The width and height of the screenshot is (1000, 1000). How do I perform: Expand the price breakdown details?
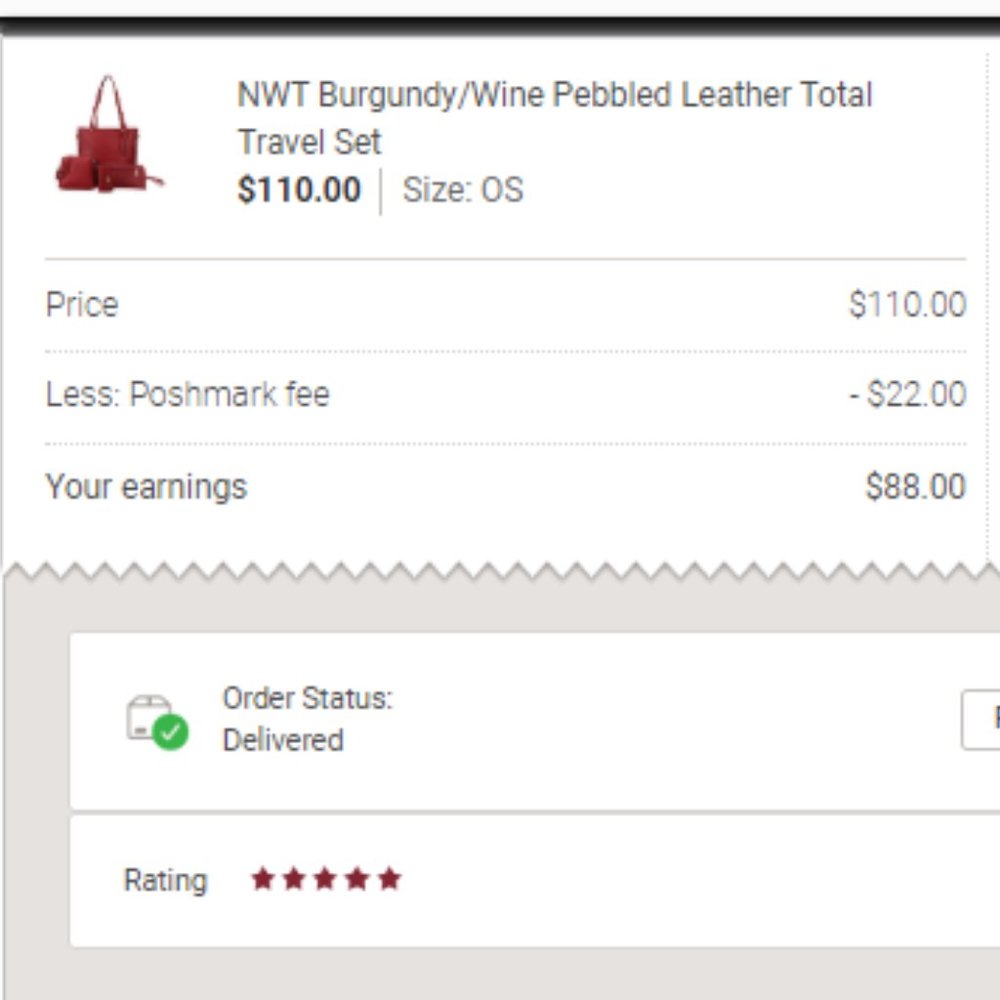point(500,395)
